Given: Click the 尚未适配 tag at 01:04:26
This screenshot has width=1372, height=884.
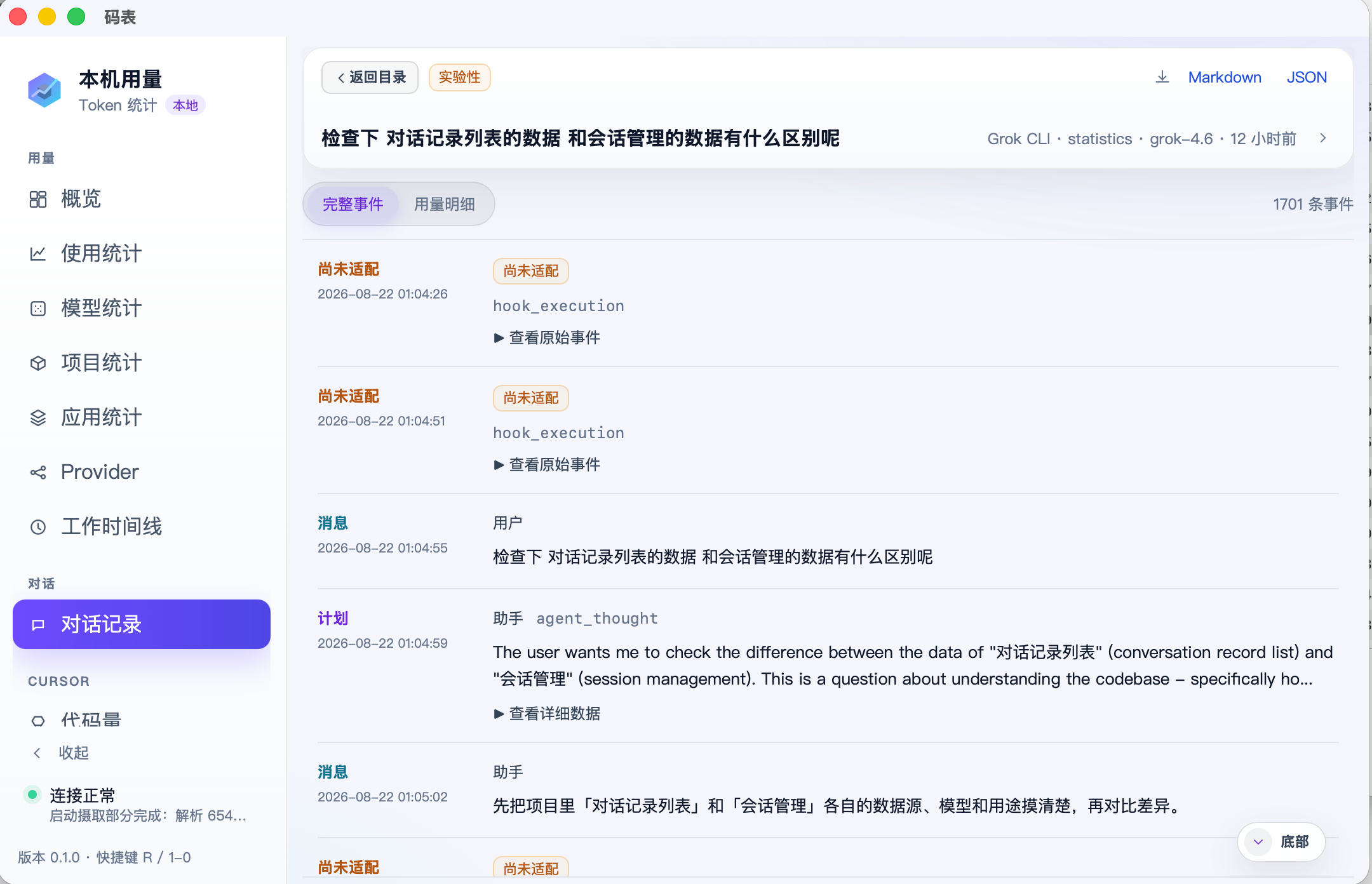Looking at the screenshot, I should 531,271.
